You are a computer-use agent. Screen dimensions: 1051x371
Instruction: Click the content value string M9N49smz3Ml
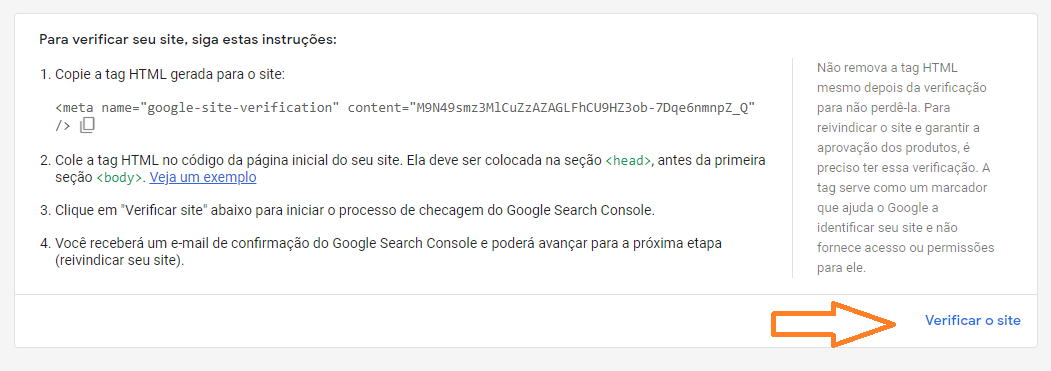(x=582, y=107)
